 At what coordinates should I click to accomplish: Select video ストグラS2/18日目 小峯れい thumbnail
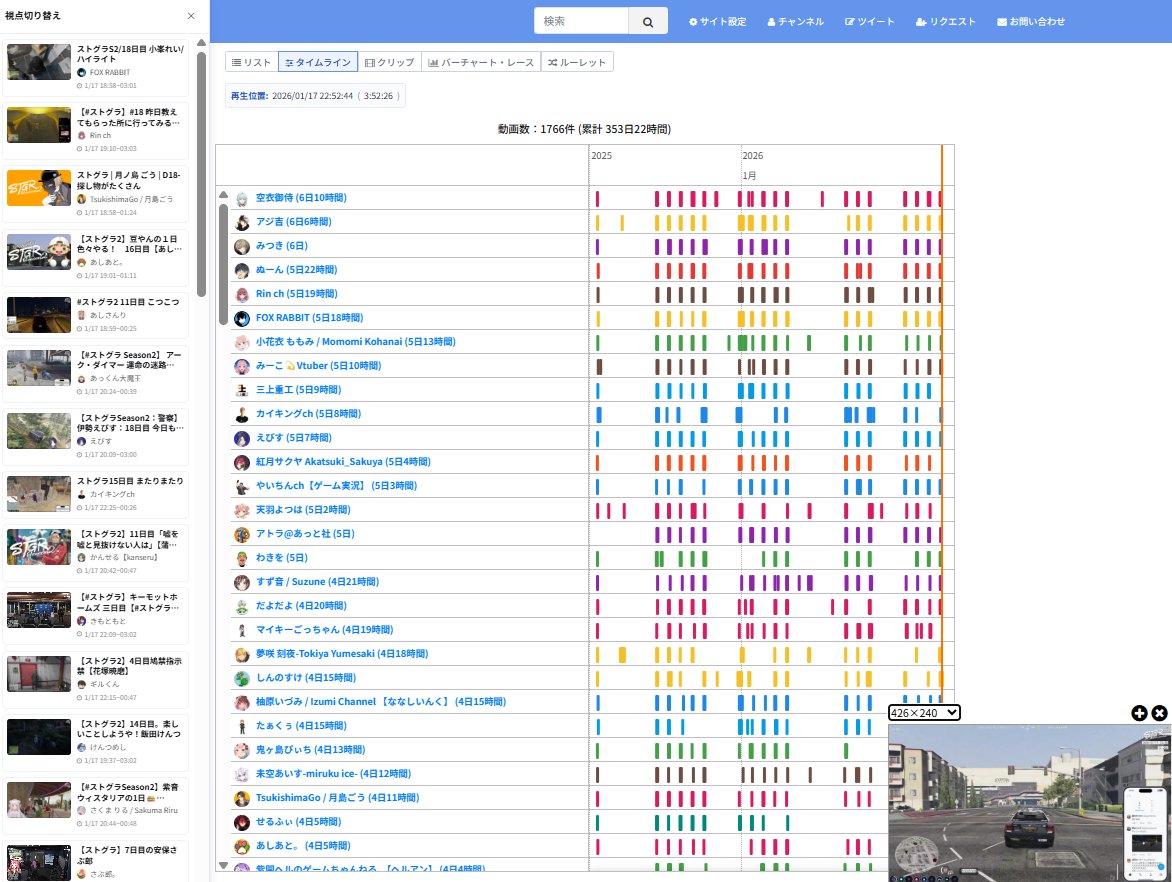click(x=39, y=61)
